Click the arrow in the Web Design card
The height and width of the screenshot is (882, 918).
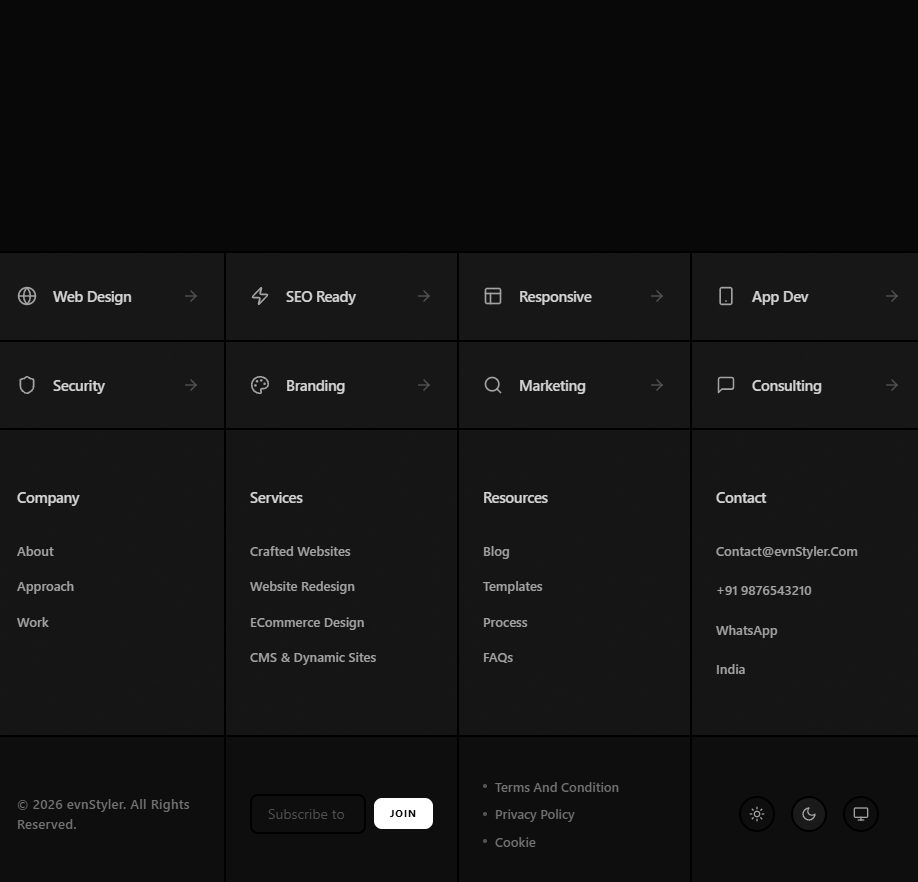tap(191, 296)
